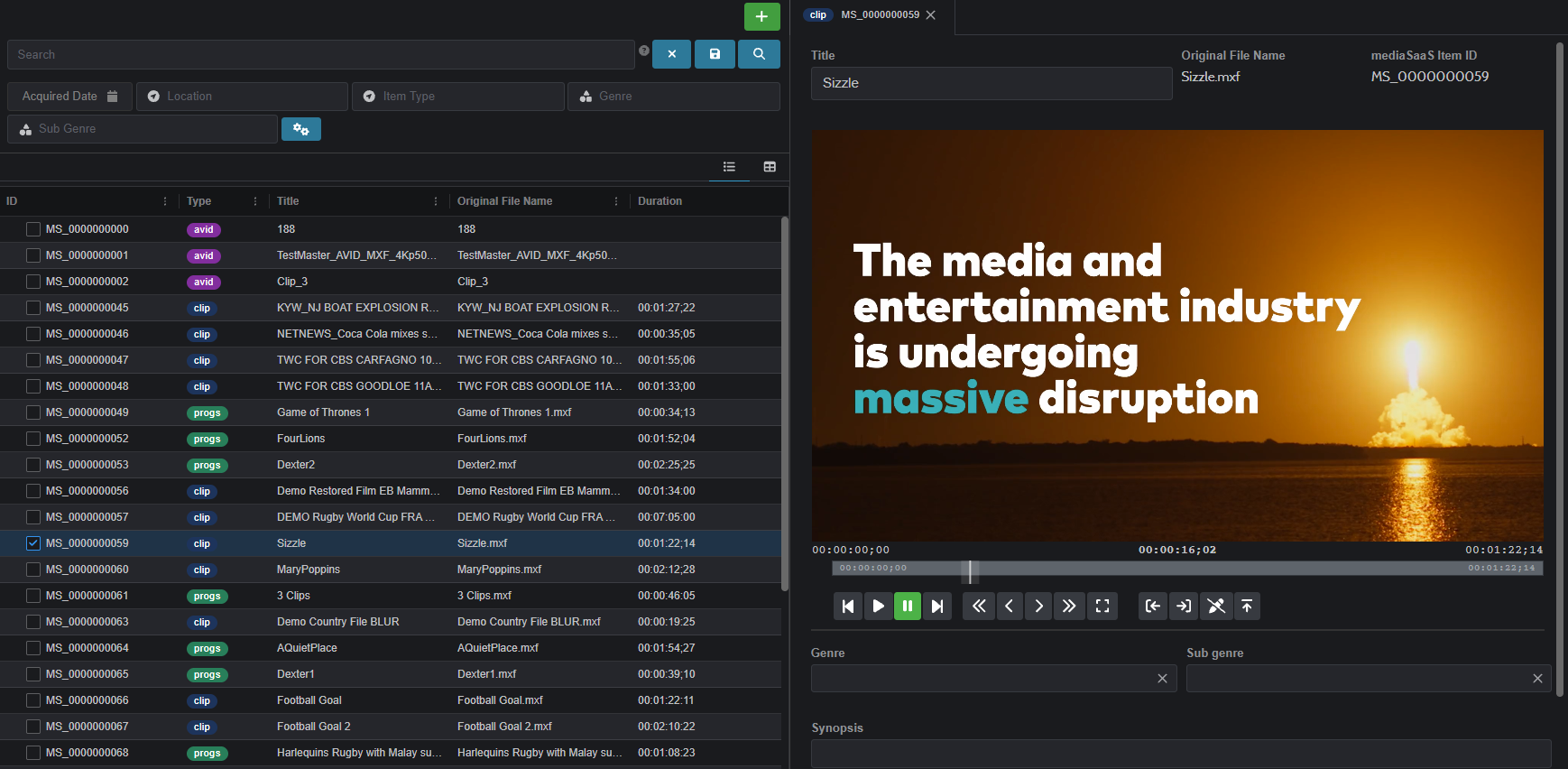1568x769 pixels.
Task: Open the Sub Genre filter dropdown
Action: pyautogui.click(x=143, y=129)
